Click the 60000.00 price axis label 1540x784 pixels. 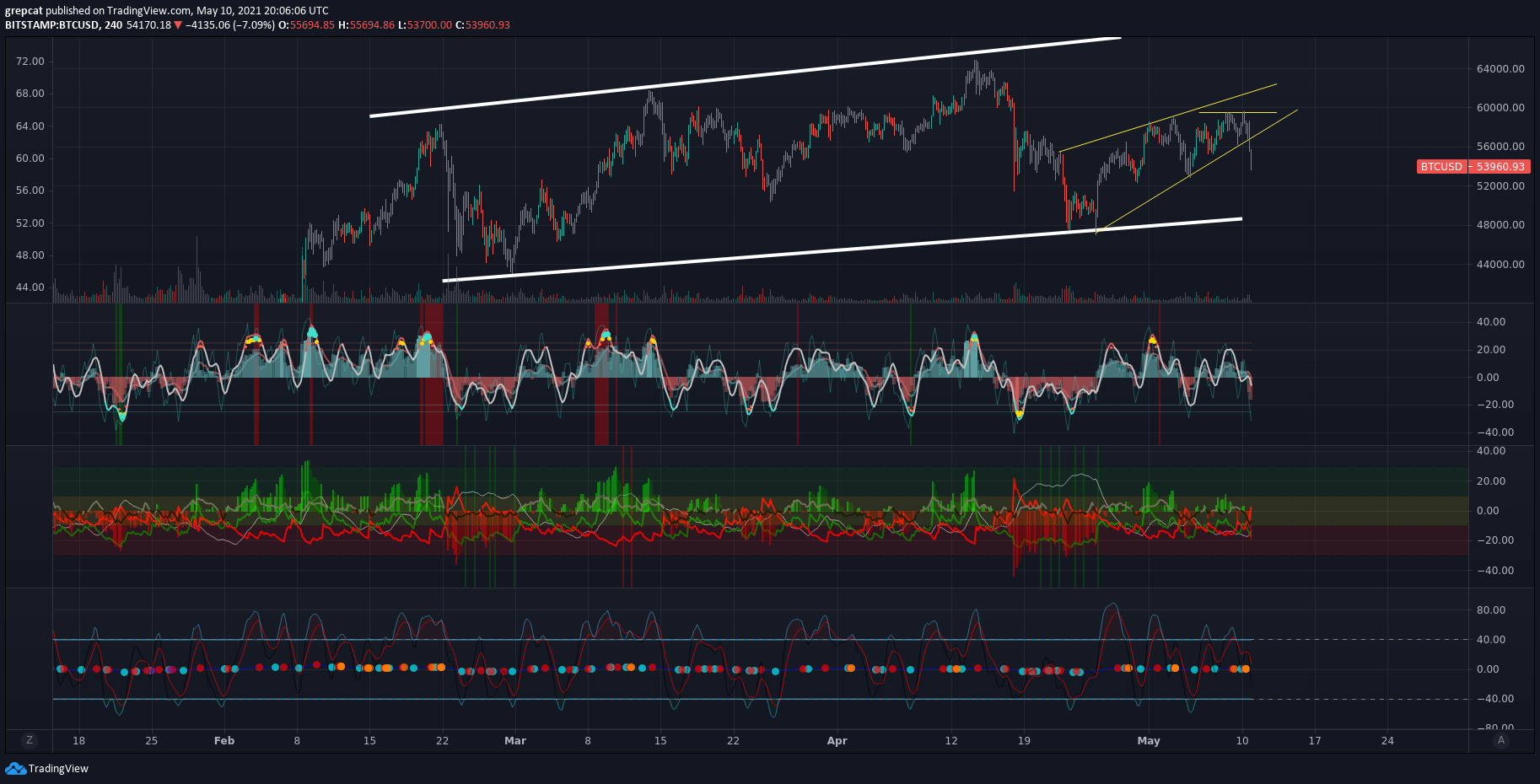(x=1500, y=107)
